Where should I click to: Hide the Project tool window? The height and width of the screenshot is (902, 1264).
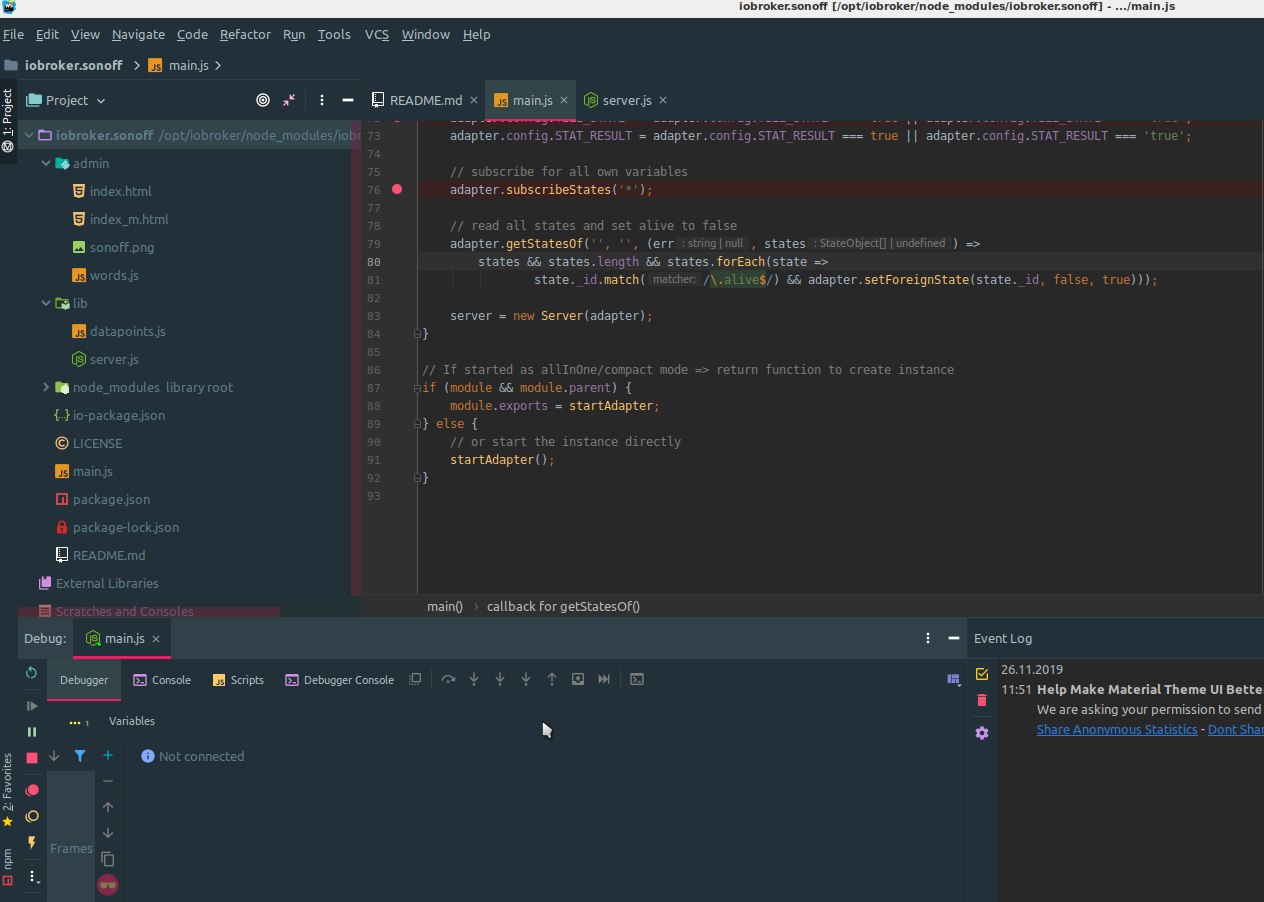point(348,100)
